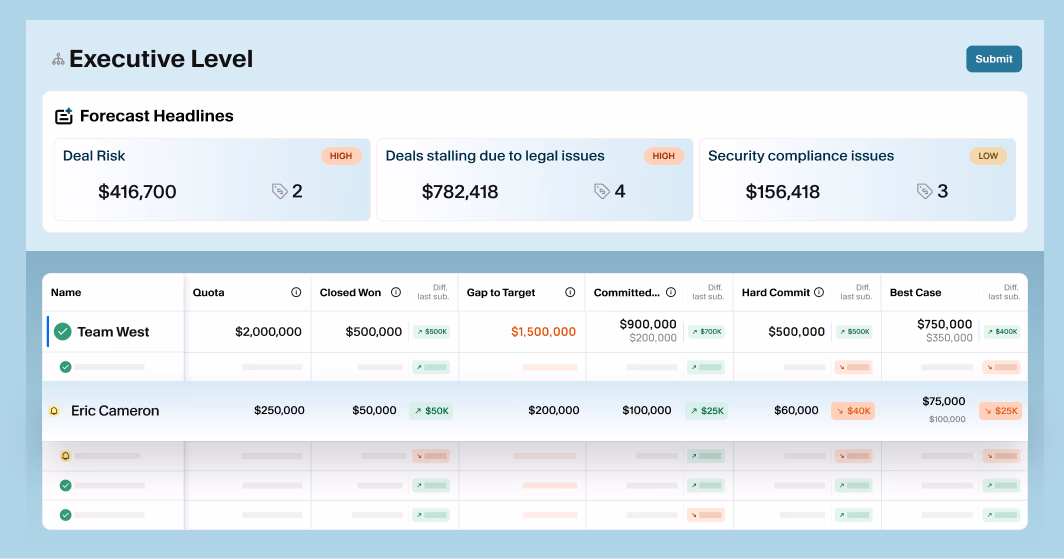Image resolution: width=1064 pixels, height=559 pixels.
Task: Click the Submit button
Action: coord(993,59)
